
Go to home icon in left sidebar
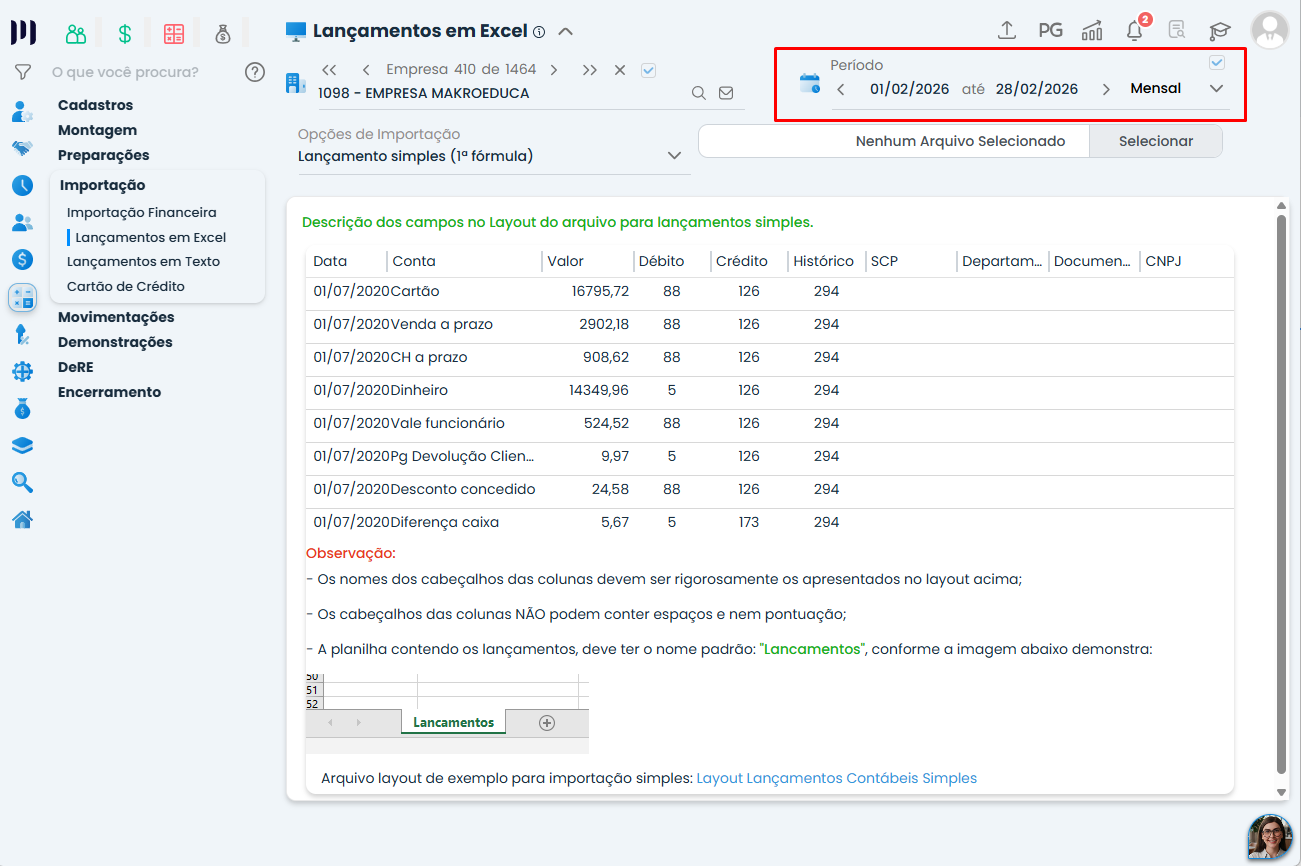[x=22, y=519]
